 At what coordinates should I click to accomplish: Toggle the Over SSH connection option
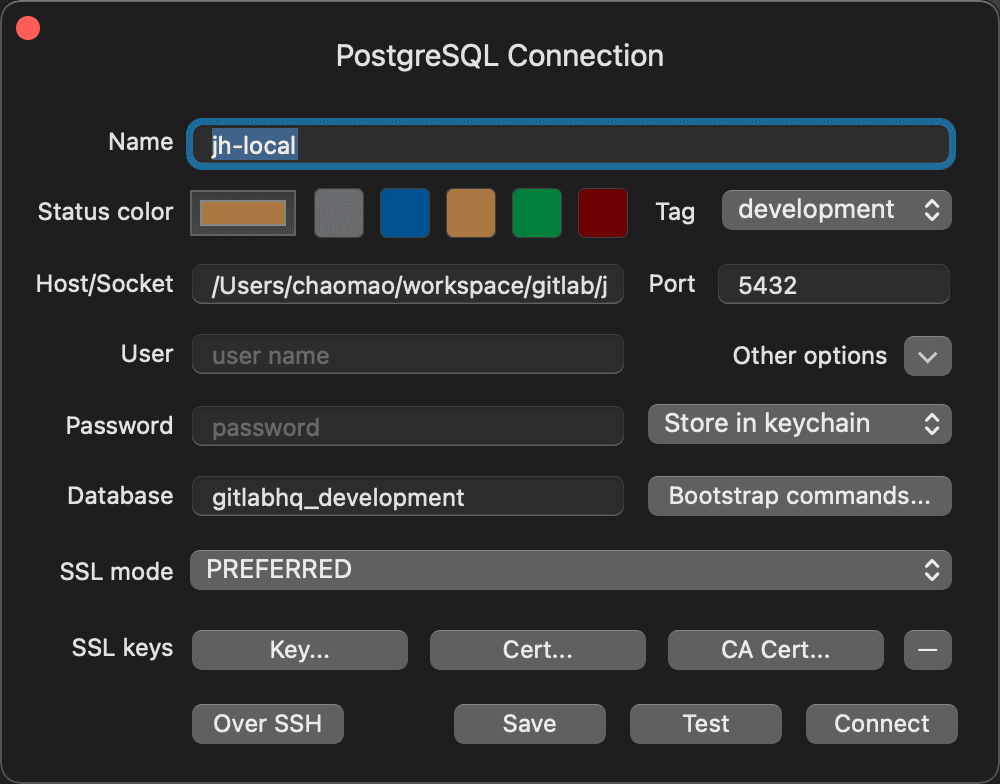pos(268,724)
